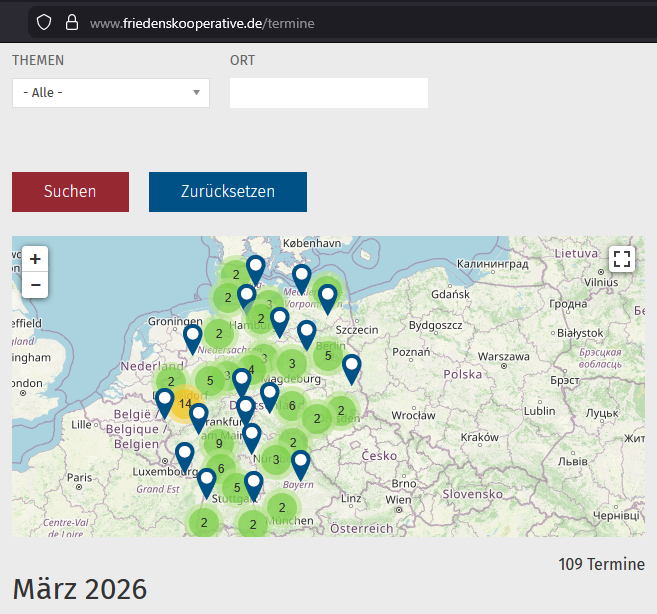Viewport: 657px width, 614px height.
Task: Select the pin east of Berlin
Action: pyautogui.click(x=351, y=366)
